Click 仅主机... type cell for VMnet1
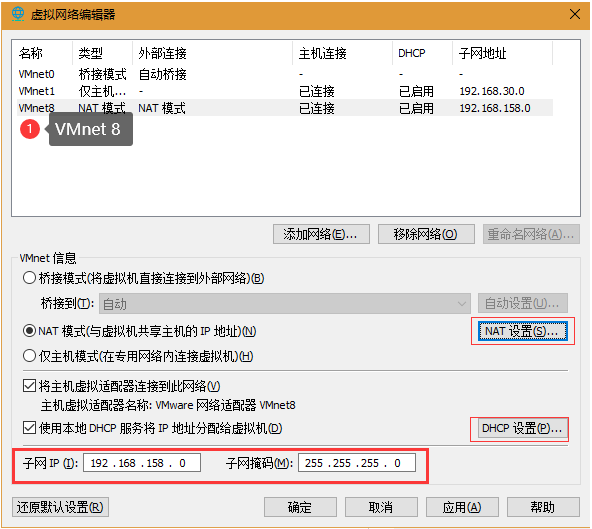The width and height of the screenshot is (592, 529). [x=102, y=91]
